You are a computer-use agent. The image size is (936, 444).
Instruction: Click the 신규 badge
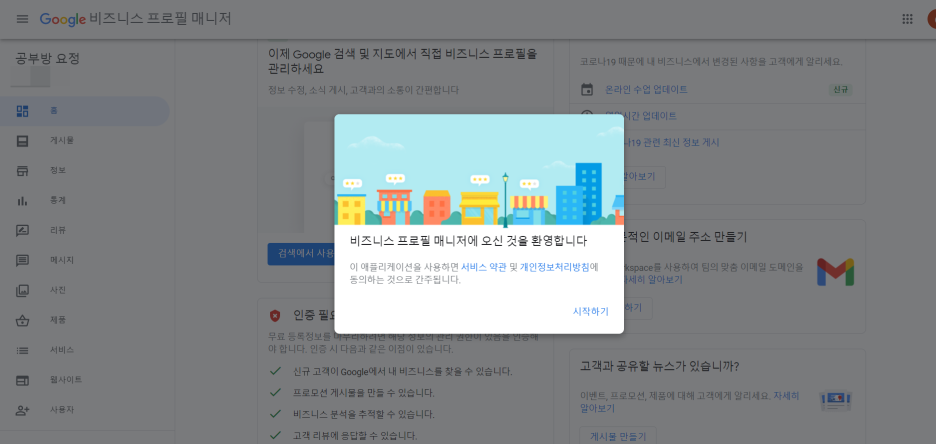click(x=840, y=90)
